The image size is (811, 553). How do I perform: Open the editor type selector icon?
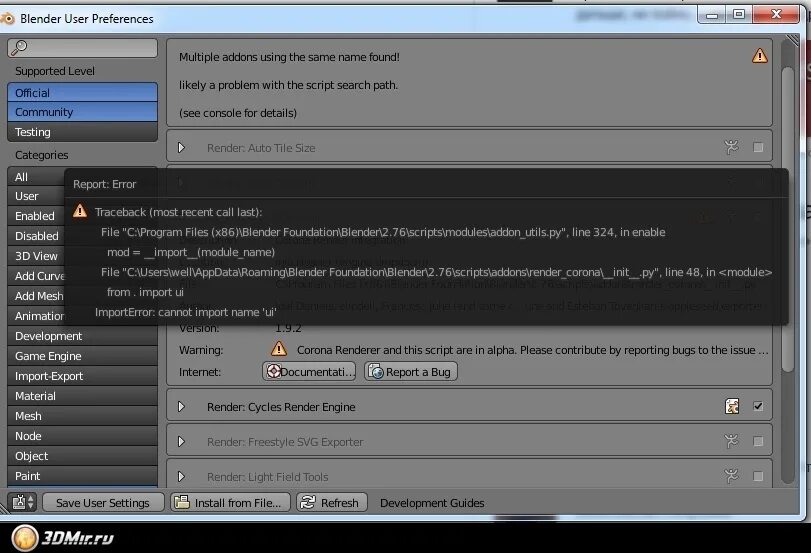click(x=23, y=502)
